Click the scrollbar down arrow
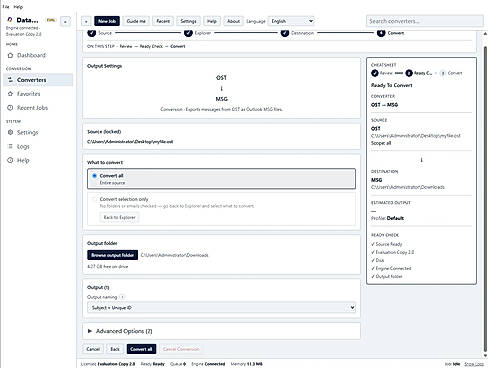The image size is (488, 368). 485,356
